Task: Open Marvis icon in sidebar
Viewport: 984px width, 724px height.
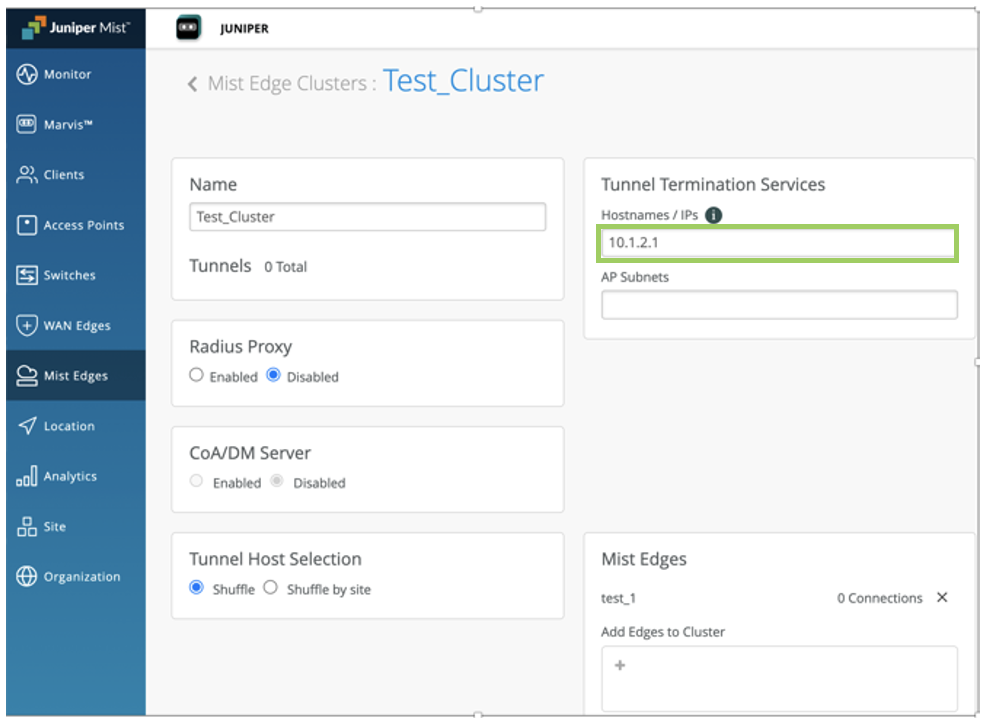Action: [x=27, y=125]
